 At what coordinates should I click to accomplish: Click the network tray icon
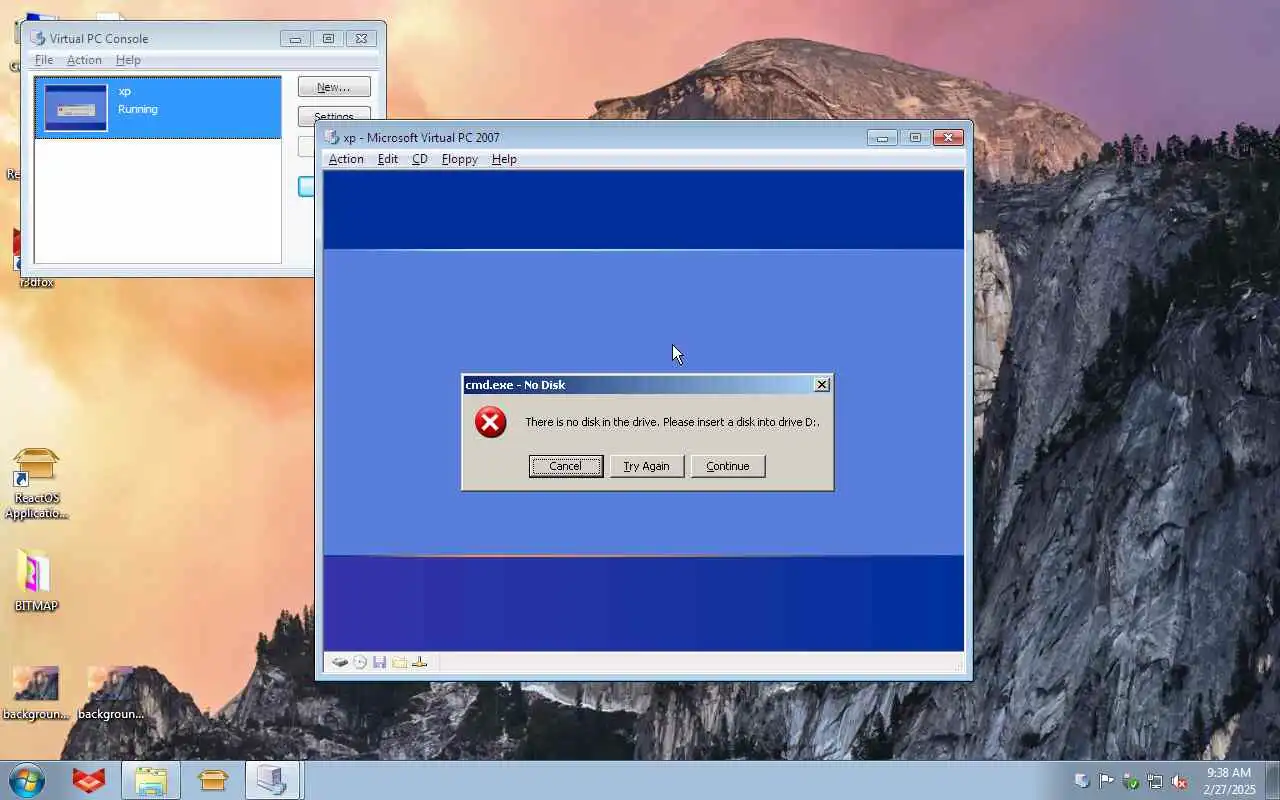(1155, 781)
